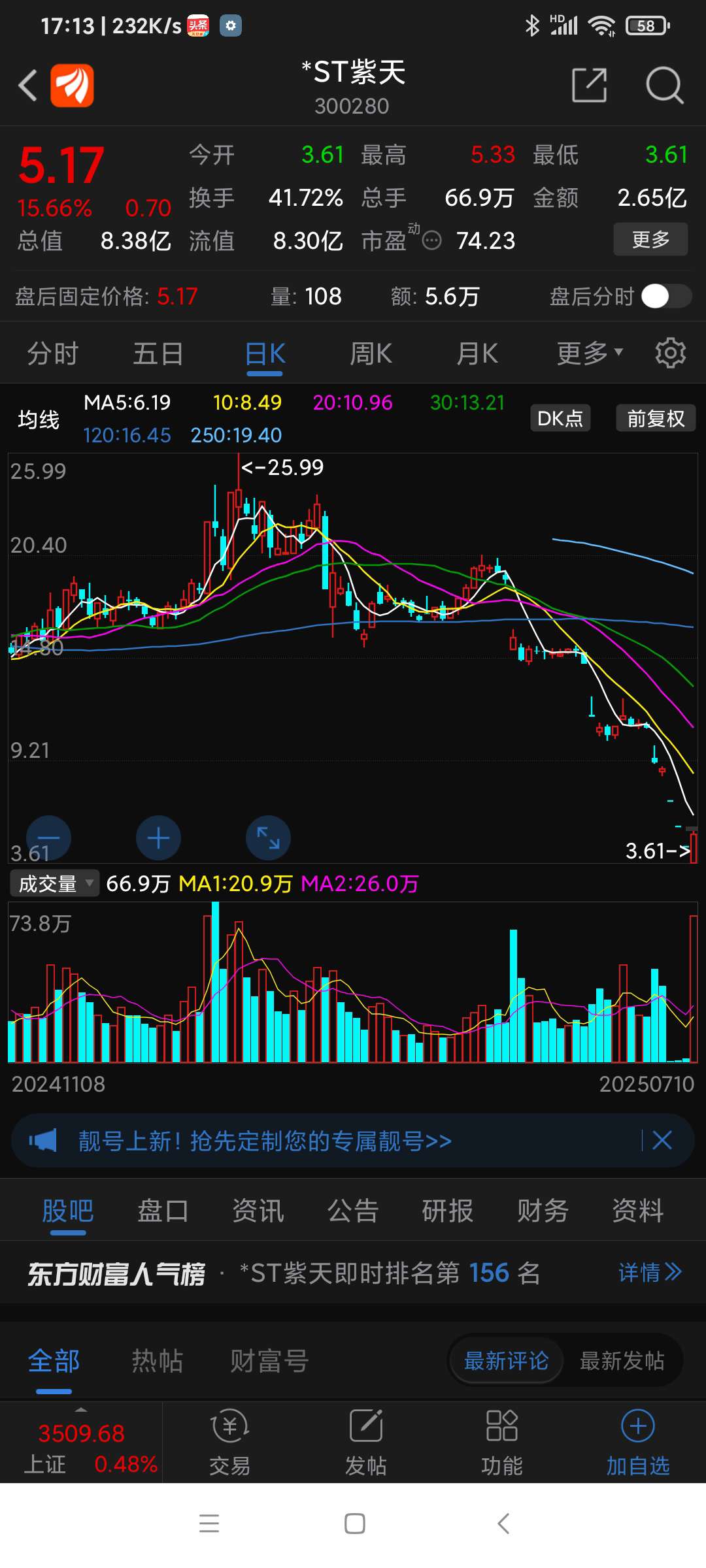The height and width of the screenshot is (1568, 706).
Task: Select 财富号 posts filter
Action: (x=269, y=1362)
